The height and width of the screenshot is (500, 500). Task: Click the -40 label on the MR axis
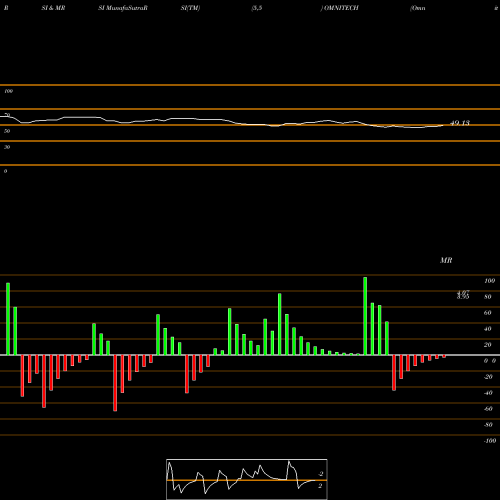coord(488,393)
